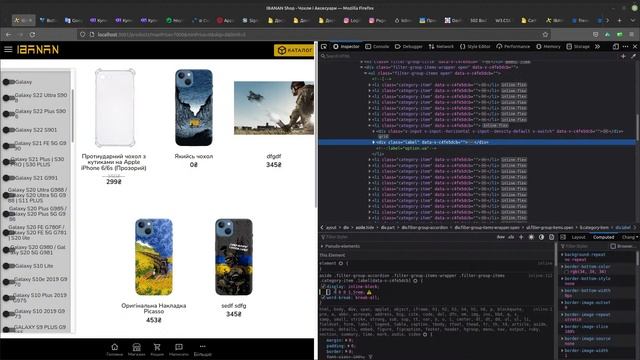Viewport: 640px width, 360px height.
Task: Toggle the Galaxy S22 S901 switch
Action: pos(9,130)
